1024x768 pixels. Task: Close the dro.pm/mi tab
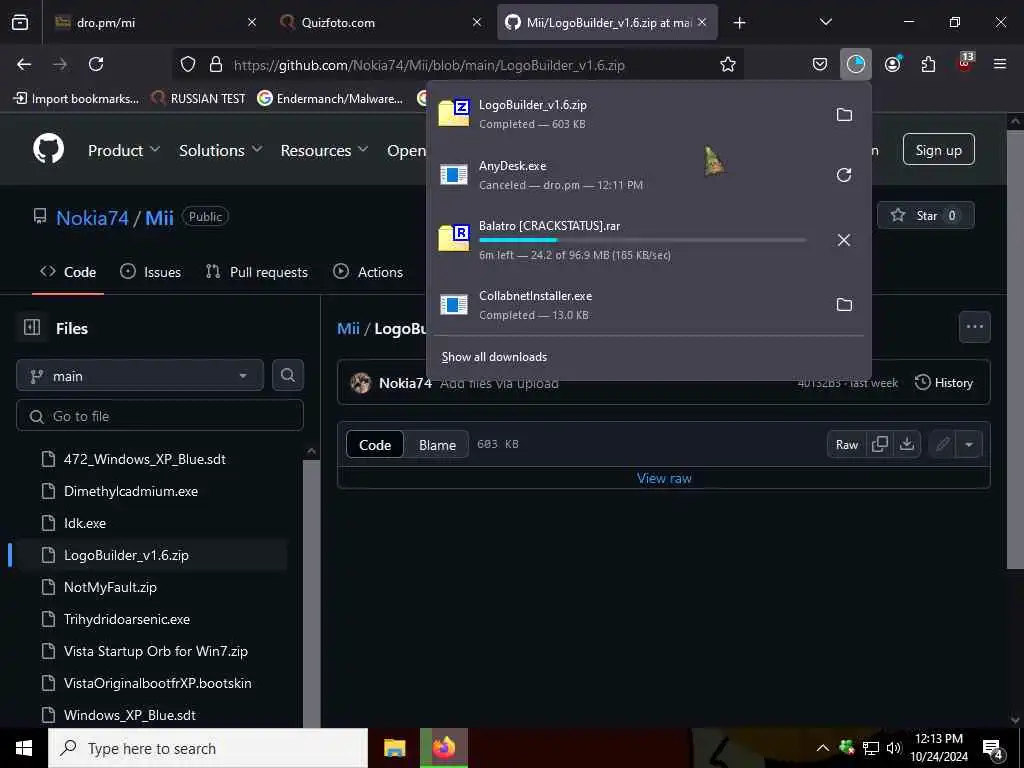coord(252,22)
